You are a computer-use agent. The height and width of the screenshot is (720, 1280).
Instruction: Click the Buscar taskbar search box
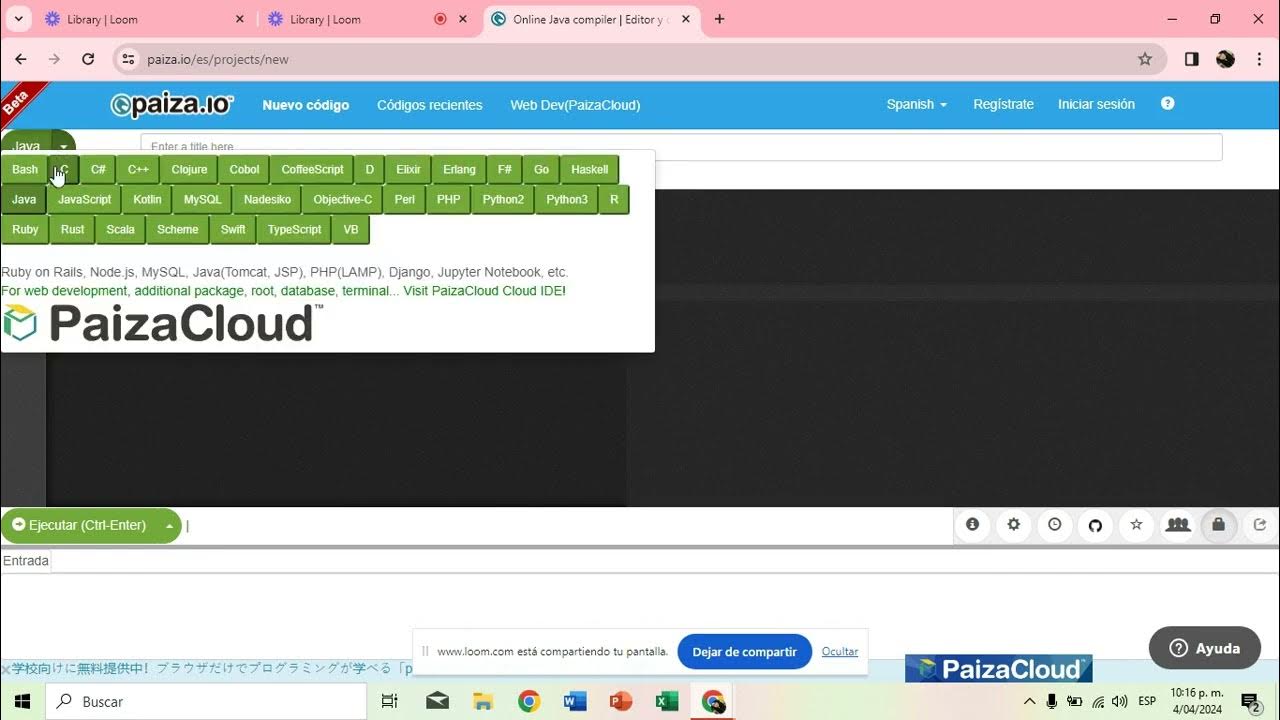tap(206, 701)
